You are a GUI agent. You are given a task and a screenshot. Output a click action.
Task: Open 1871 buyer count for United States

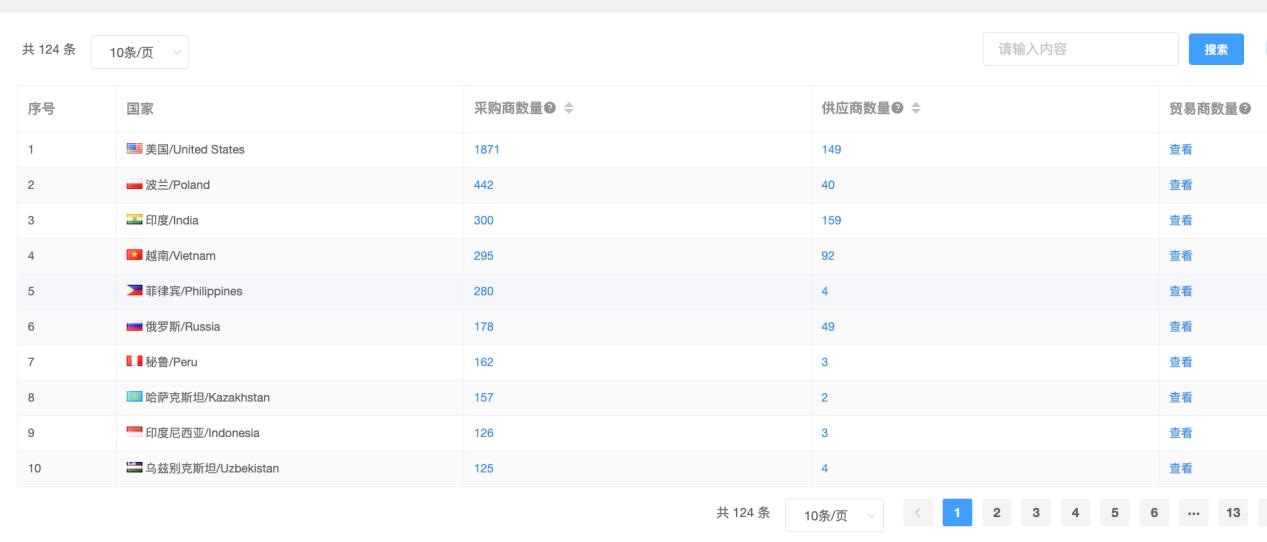point(486,150)
